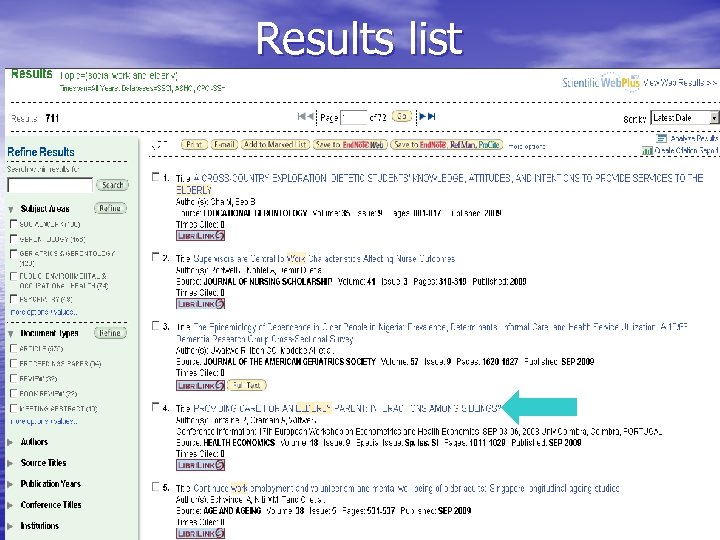Image resolution: width=720 pixels, height=540 pixels.
Task: Click Refine button beside Document Types
Action: (110, 333)
